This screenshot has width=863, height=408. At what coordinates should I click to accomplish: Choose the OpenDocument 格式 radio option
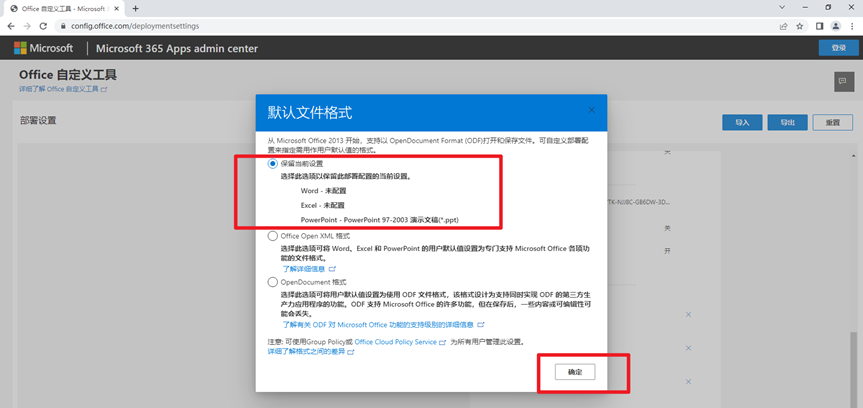click(273, 283)
